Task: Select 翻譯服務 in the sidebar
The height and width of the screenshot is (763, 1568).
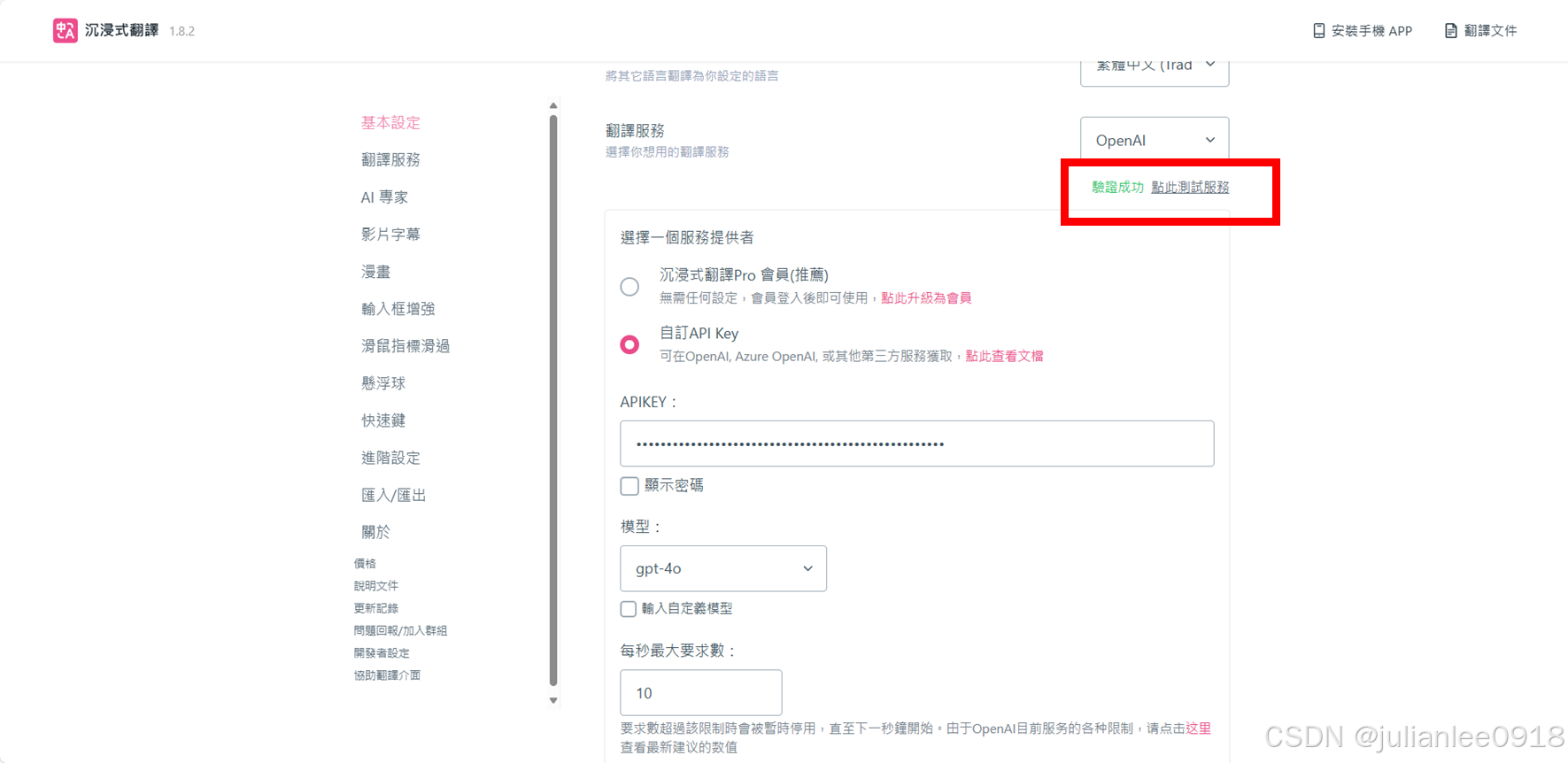Action: pyautogui.click(x=390, y=159)
